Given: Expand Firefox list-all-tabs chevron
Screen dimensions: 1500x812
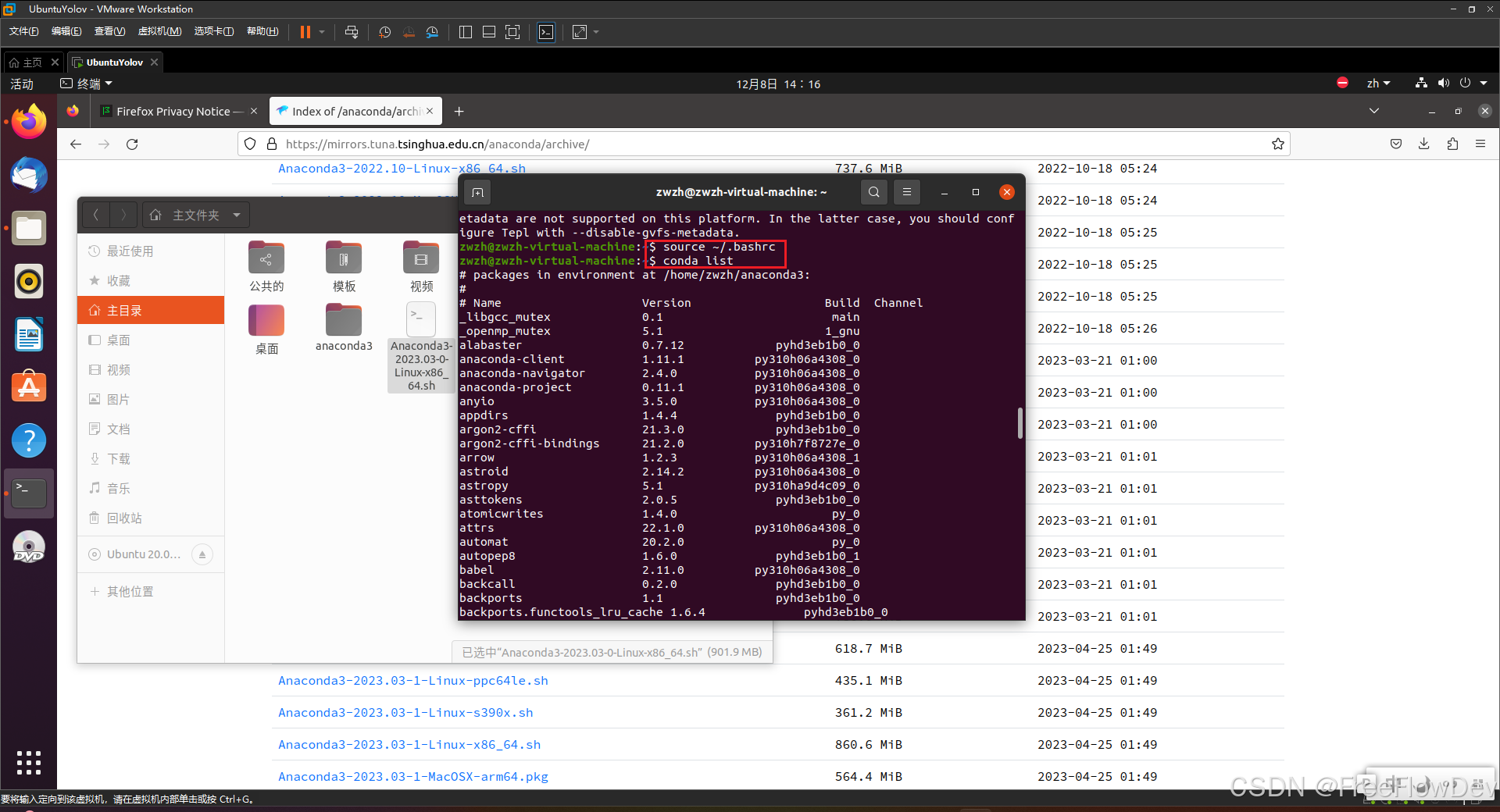Looking at the screenshot, I should click(1373, 111).
